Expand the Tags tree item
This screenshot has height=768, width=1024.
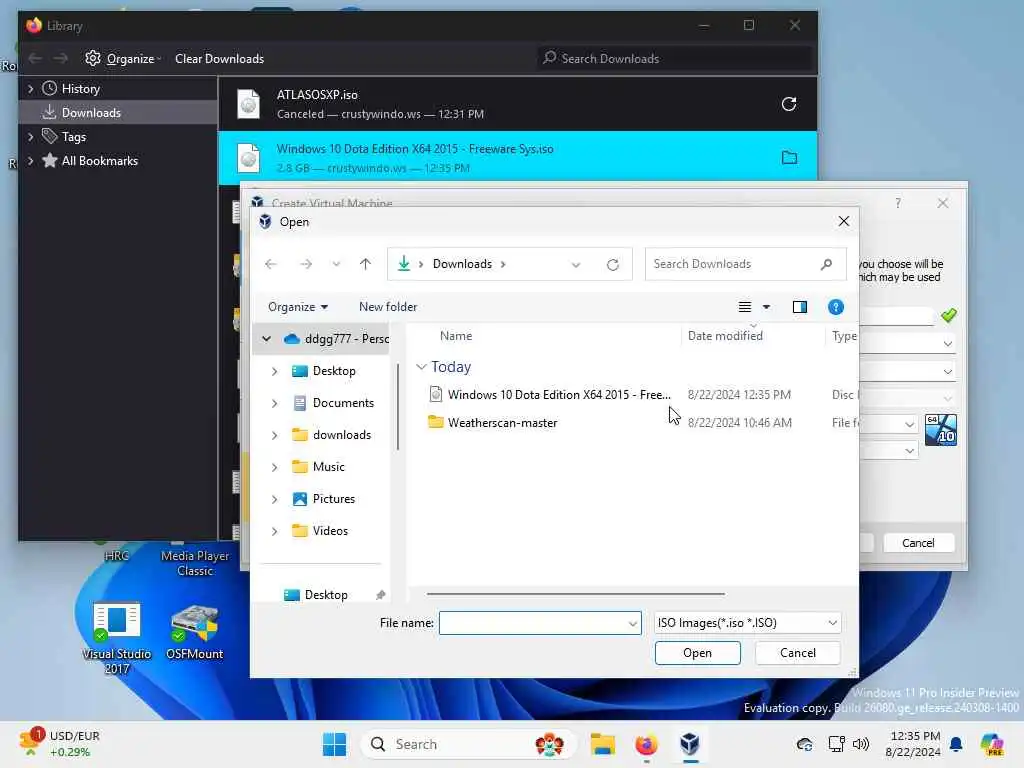tap(30, 136)
